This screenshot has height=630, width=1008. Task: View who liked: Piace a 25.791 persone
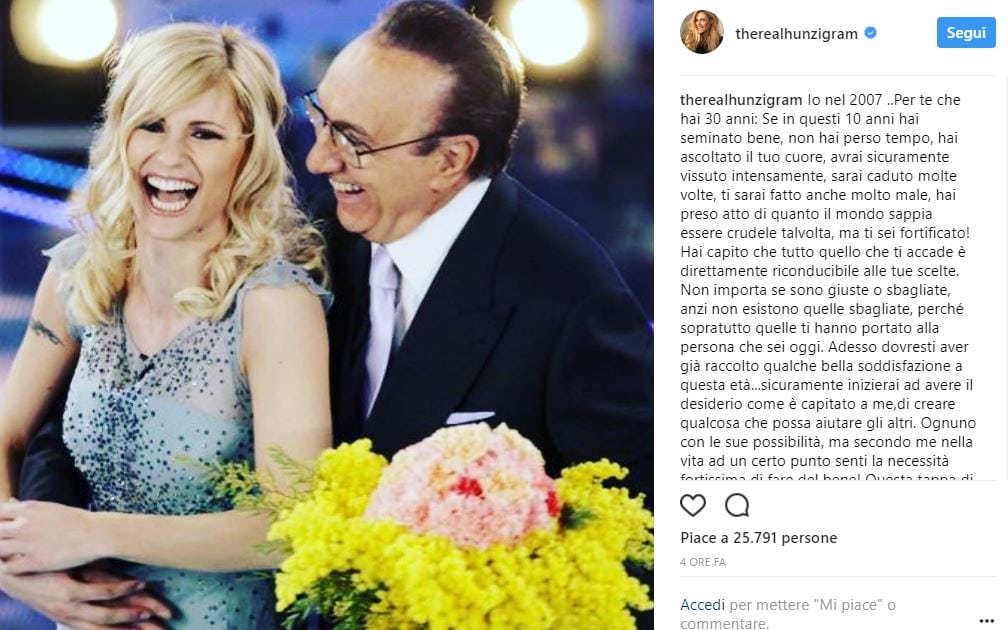759,537
